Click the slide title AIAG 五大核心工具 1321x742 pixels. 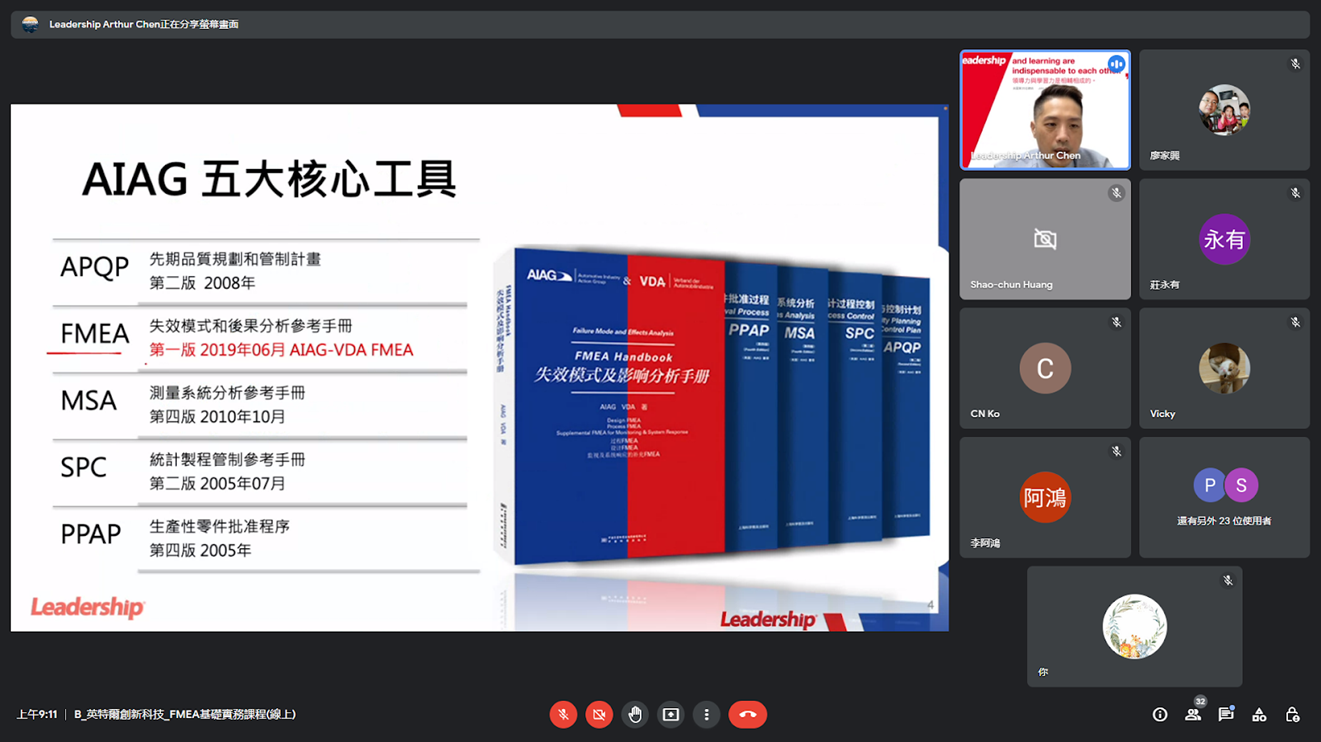269,179
